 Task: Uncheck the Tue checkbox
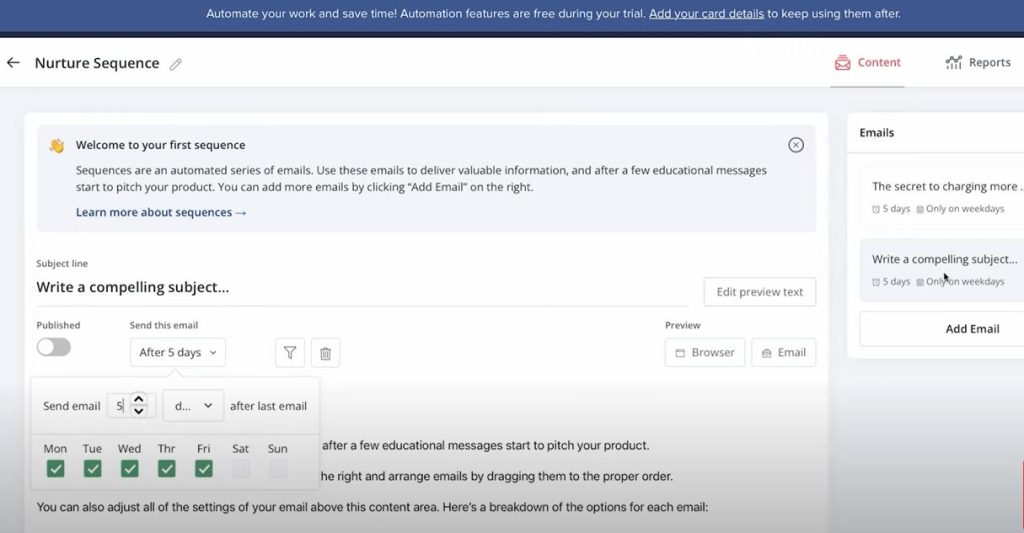click(x=93, y=468)
